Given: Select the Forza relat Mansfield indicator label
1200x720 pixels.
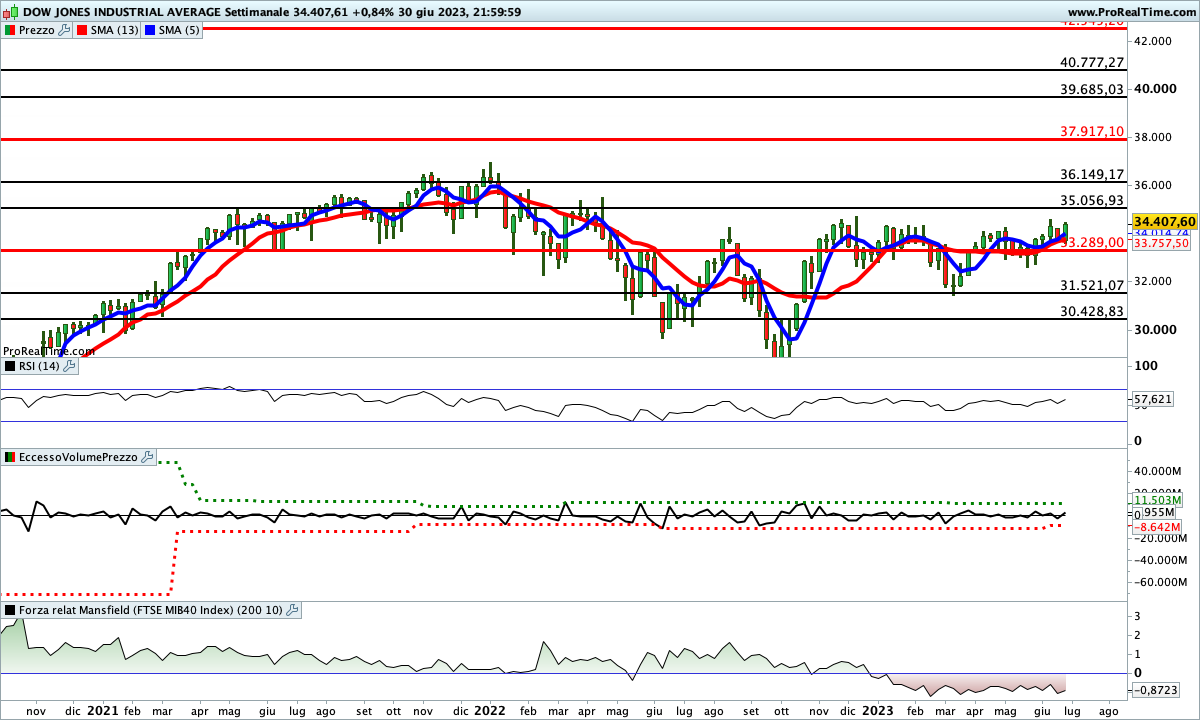Looking at the screenshot, I should (x=152, y=609).
